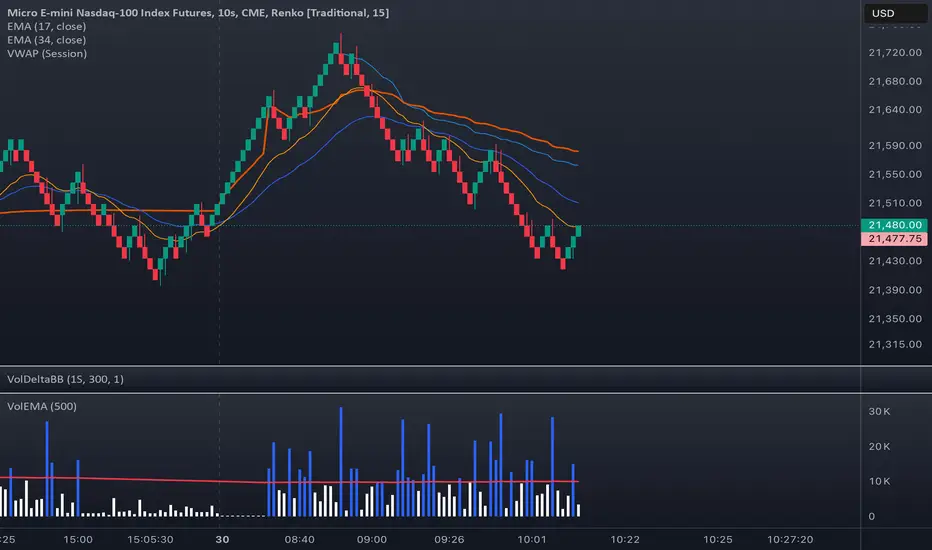Click the 30K volume axis label
Viewport: 932px width, 550px height.
(879, 411)
